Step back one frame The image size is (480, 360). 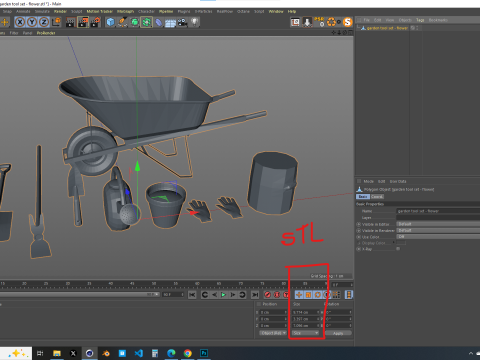click(x=214, y=295)
